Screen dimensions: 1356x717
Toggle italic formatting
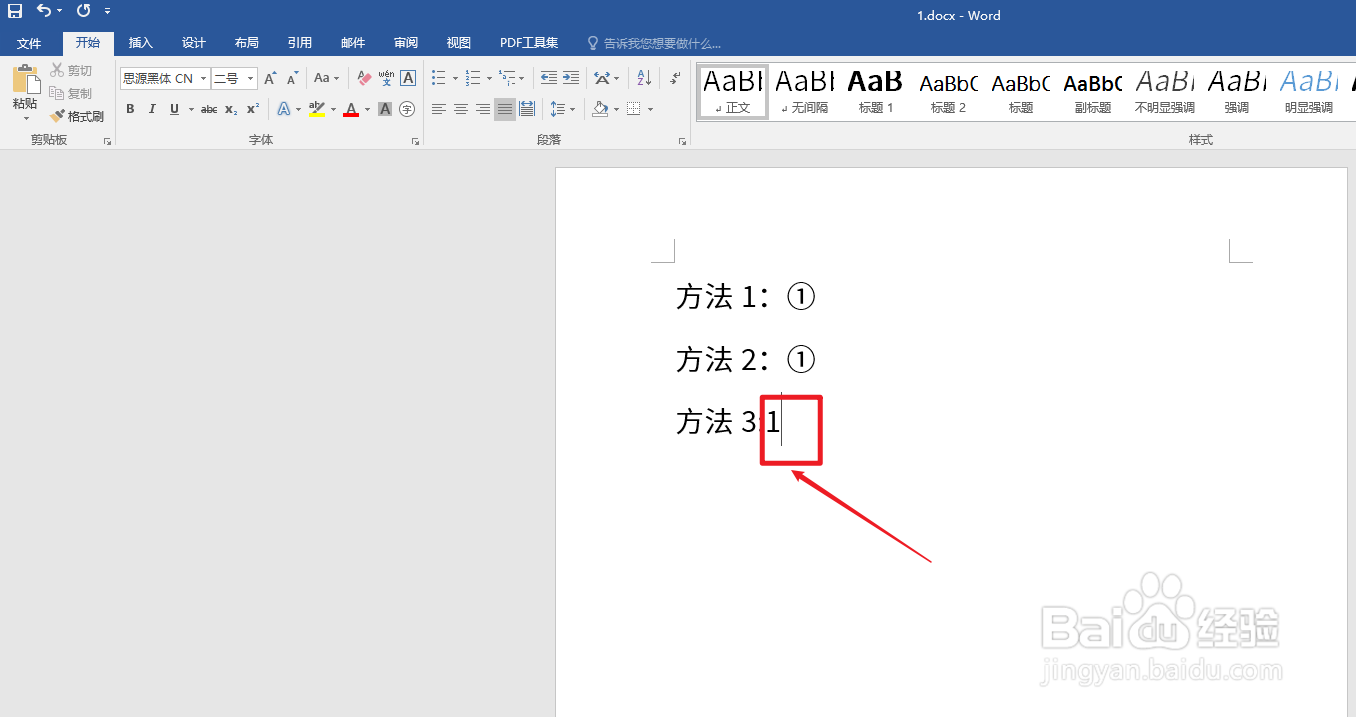pos(152,109)
